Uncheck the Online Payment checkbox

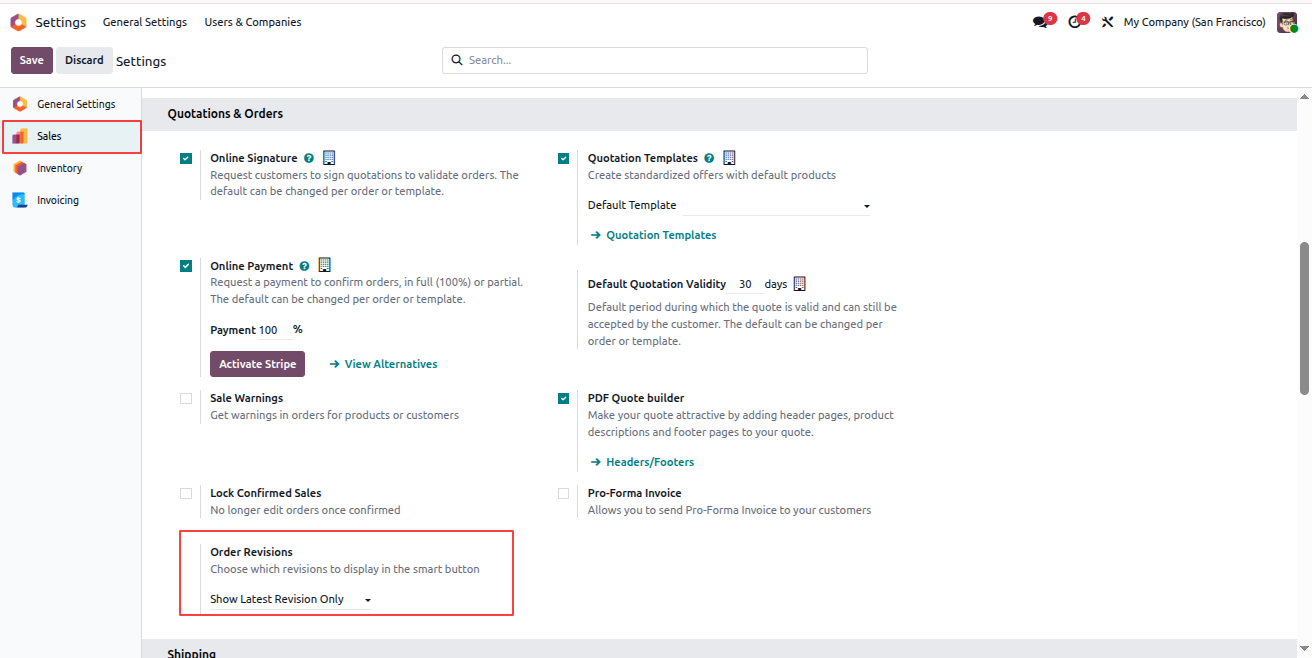click(x=186, y=266)
